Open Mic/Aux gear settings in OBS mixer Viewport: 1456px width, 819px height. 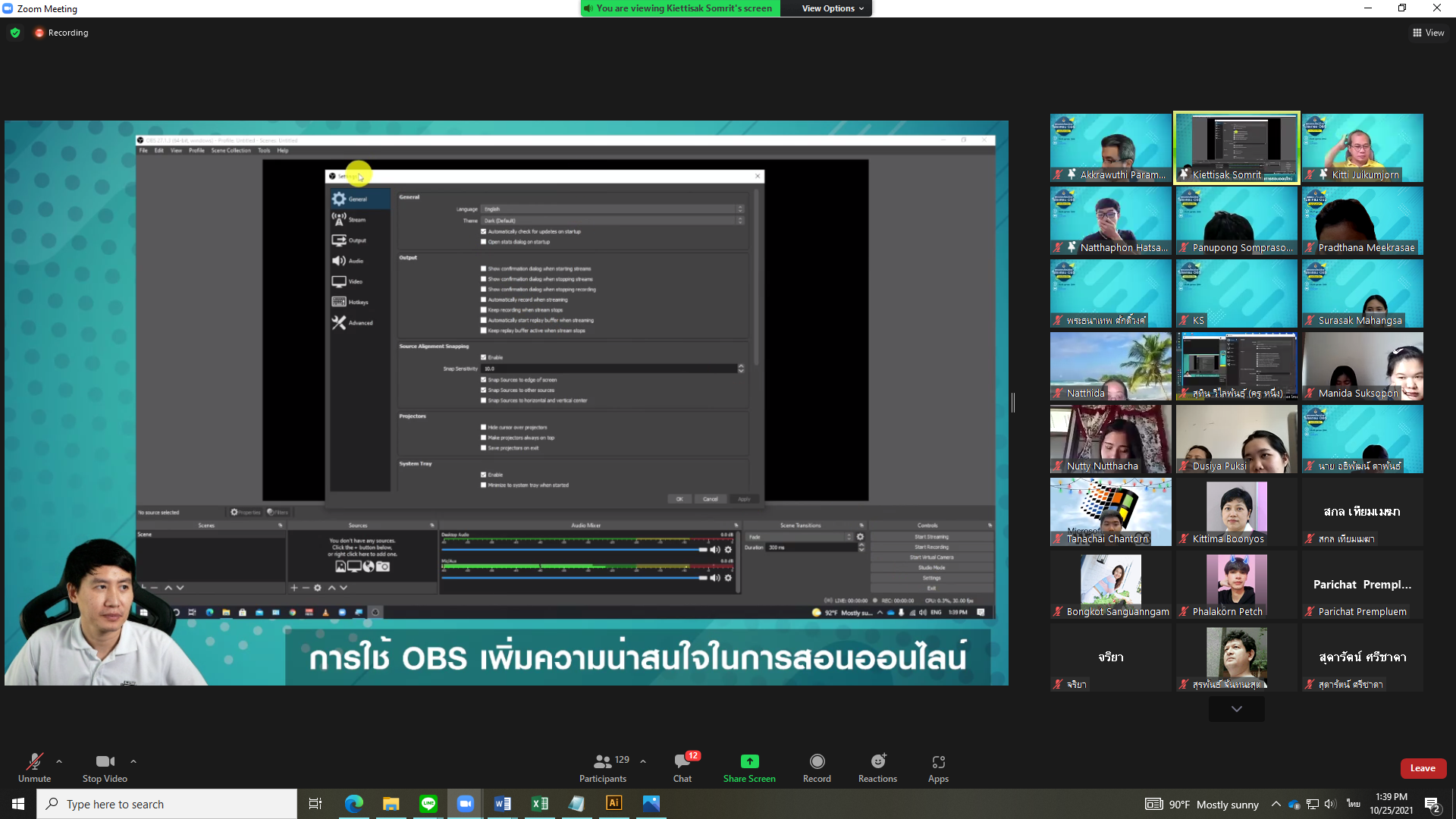pyautogui.click(x=728, y=578)
